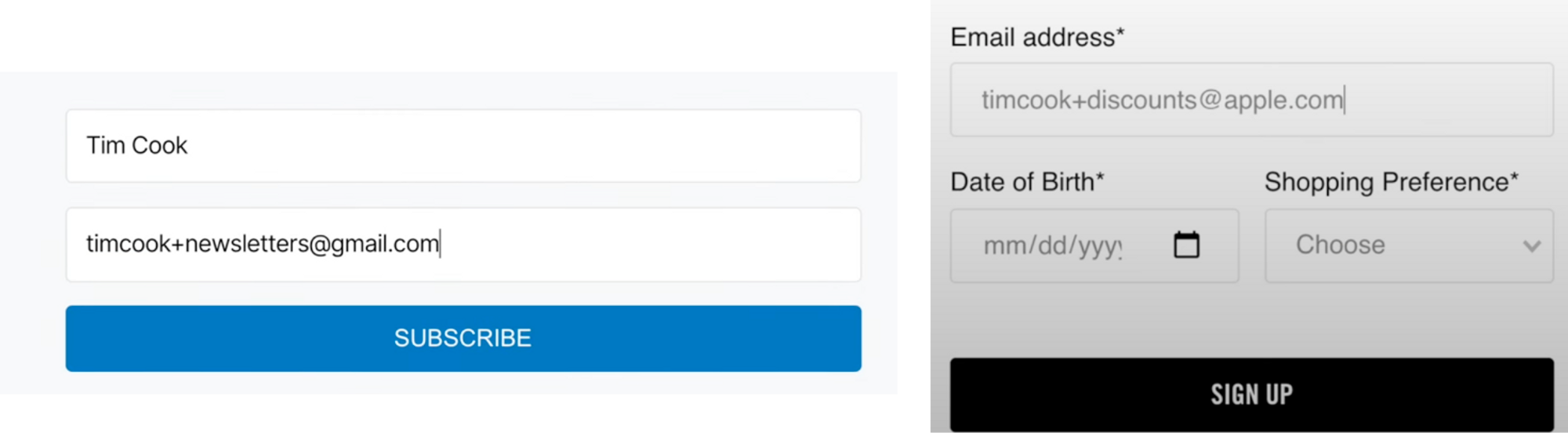
Task: Place cursor in the words Tim Cook
Action: (x=137, y=145)
